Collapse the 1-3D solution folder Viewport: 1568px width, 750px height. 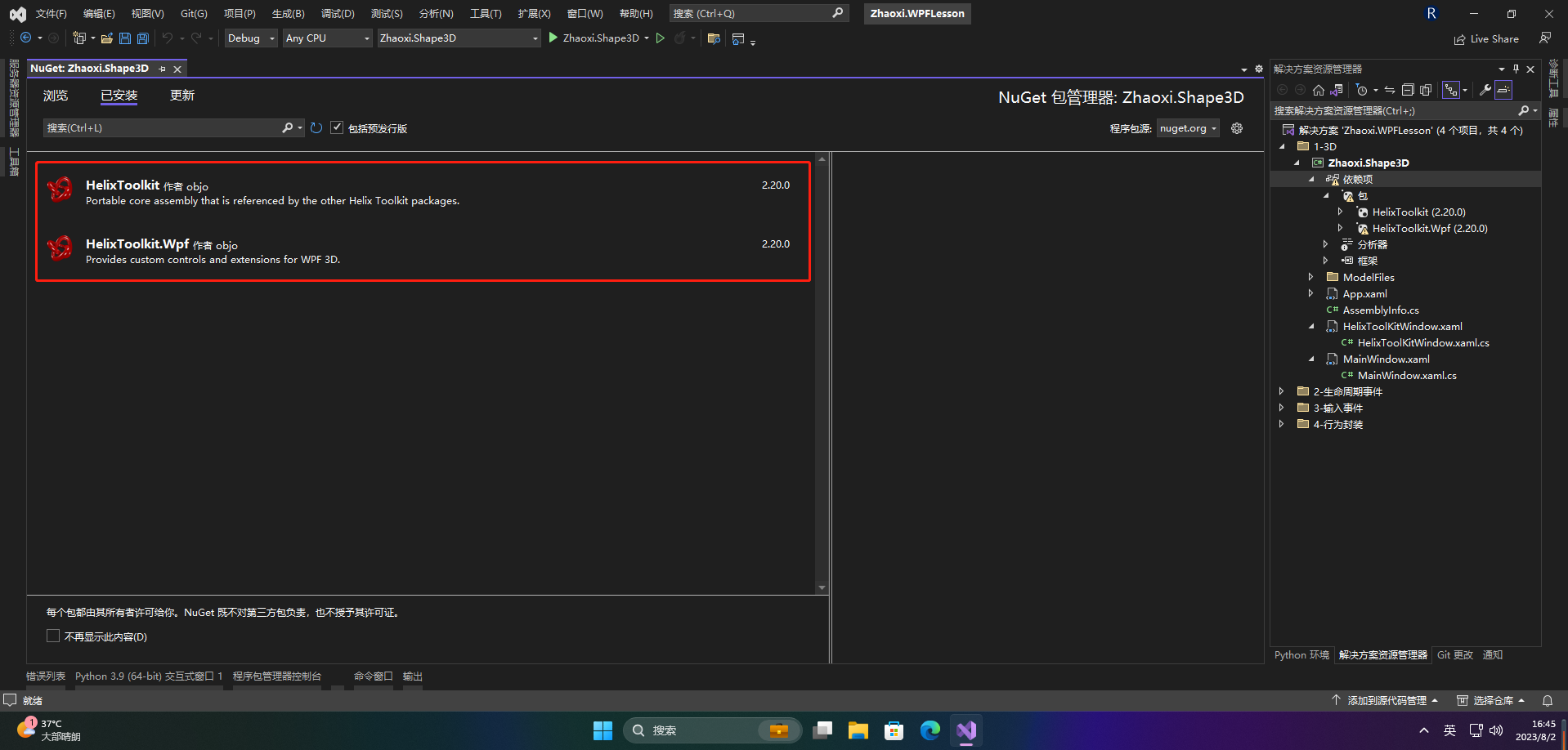(x=1282, y=146)
